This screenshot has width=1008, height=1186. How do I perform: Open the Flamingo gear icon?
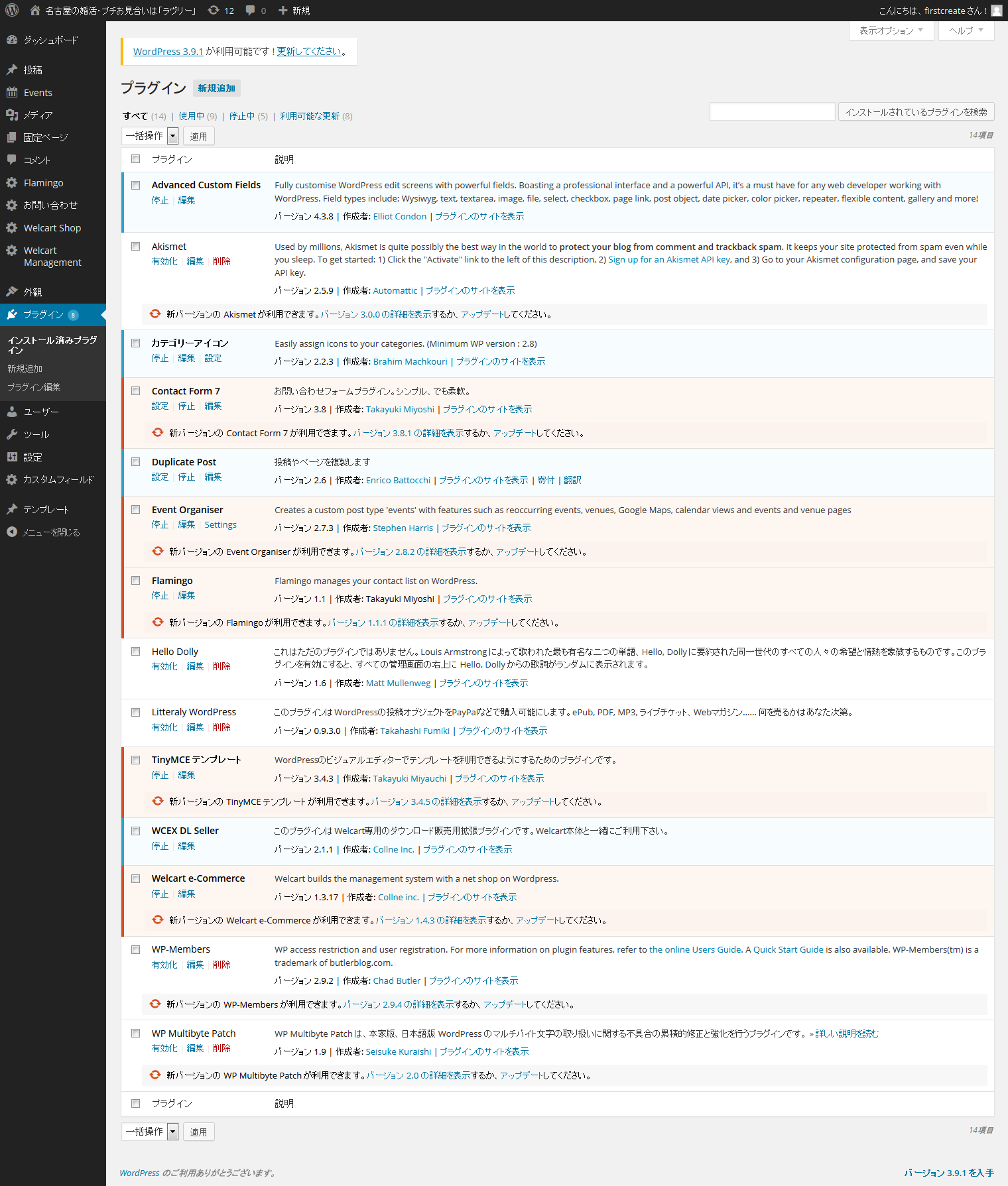point(12,182)
